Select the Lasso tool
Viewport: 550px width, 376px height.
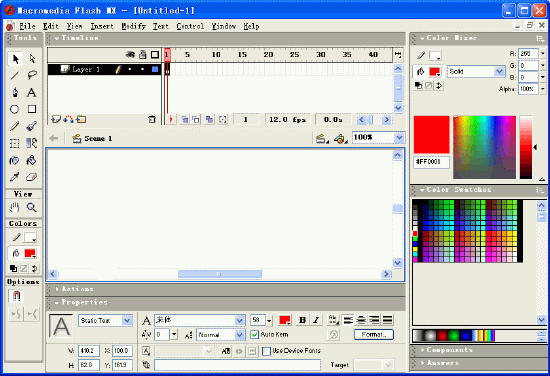point(32,75)
